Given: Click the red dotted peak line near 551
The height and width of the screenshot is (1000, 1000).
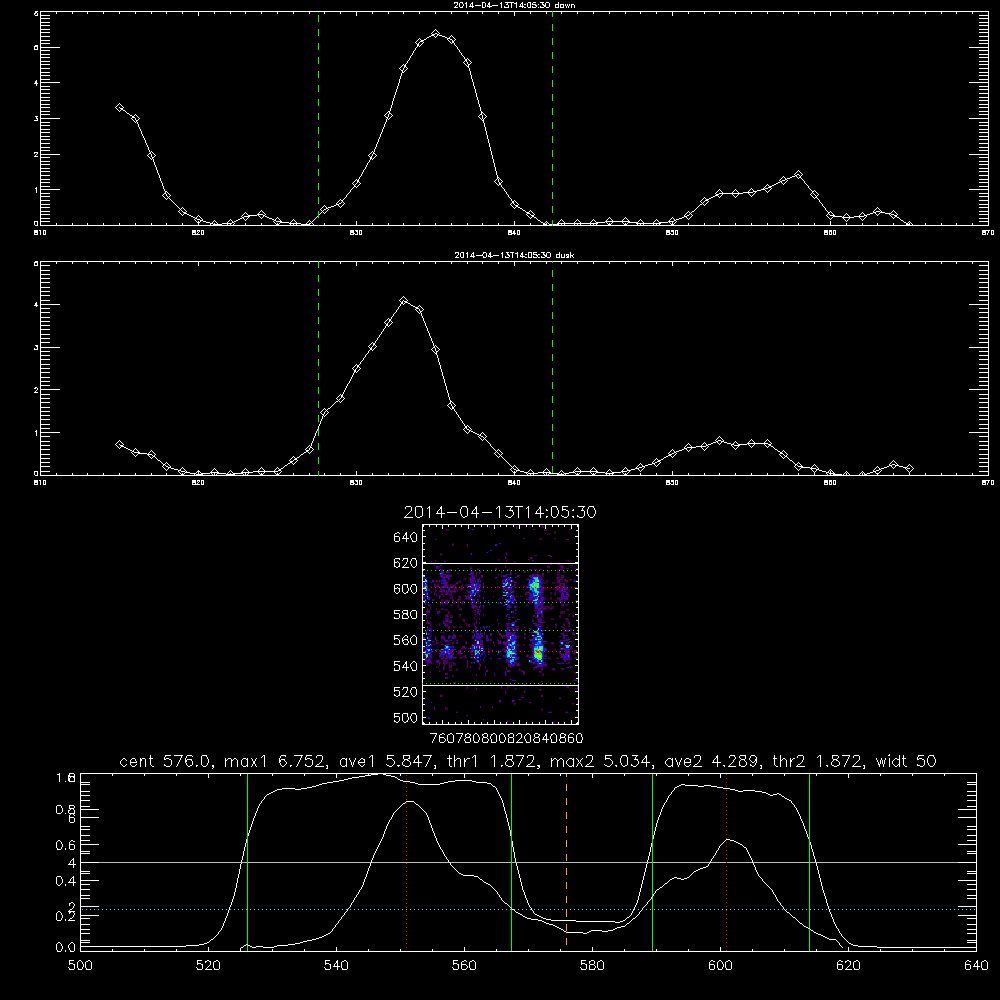Looking at the screenshot, I should pos(407,861).
